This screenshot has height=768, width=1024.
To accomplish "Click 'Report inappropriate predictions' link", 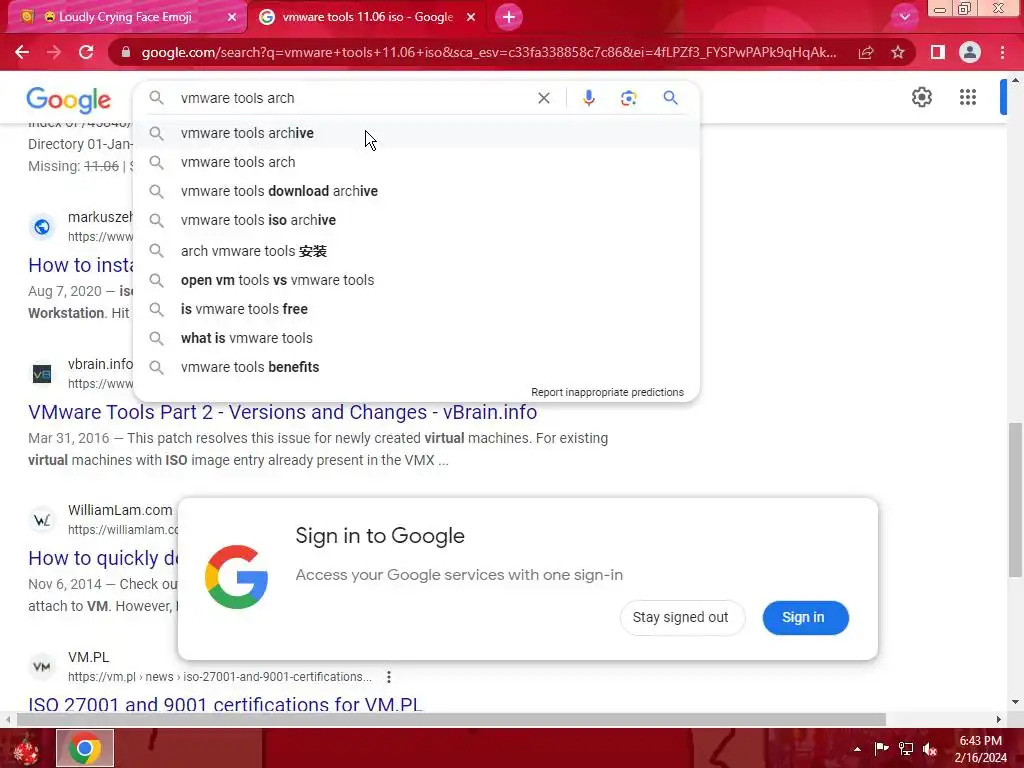I will click(x=607, y=392).
